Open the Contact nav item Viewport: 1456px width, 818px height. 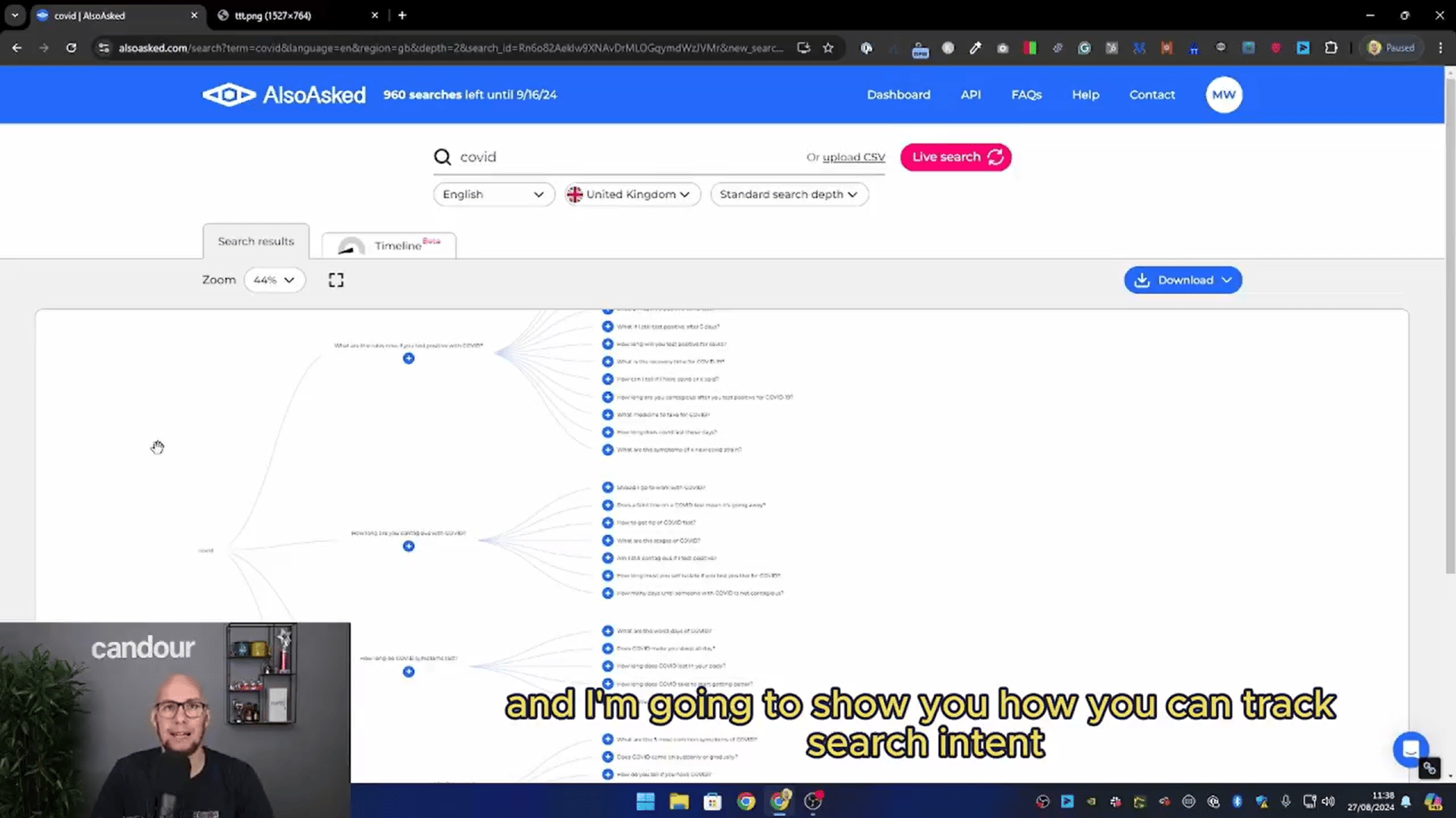[1152, 95]
